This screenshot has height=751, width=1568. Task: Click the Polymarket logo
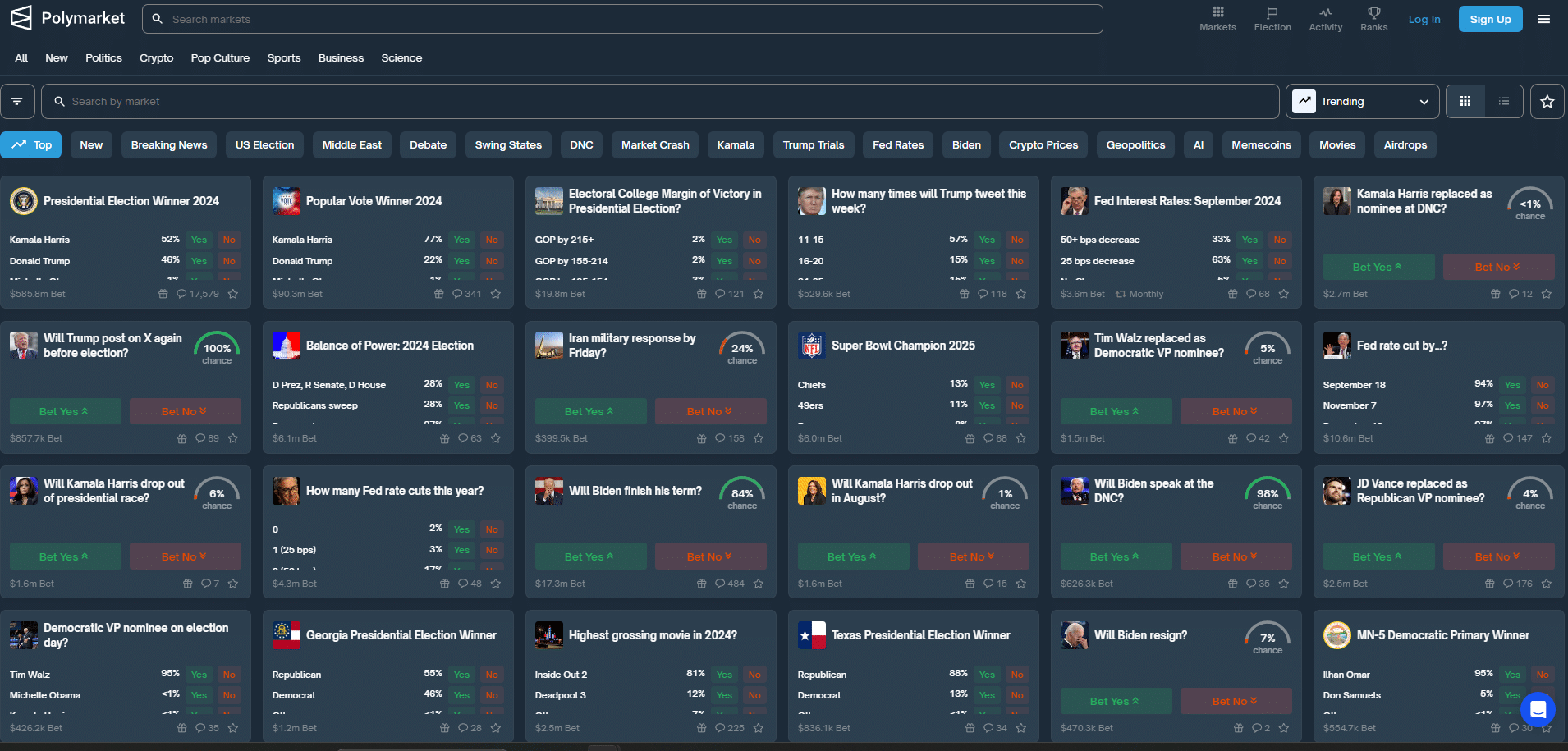click(68, 18)
